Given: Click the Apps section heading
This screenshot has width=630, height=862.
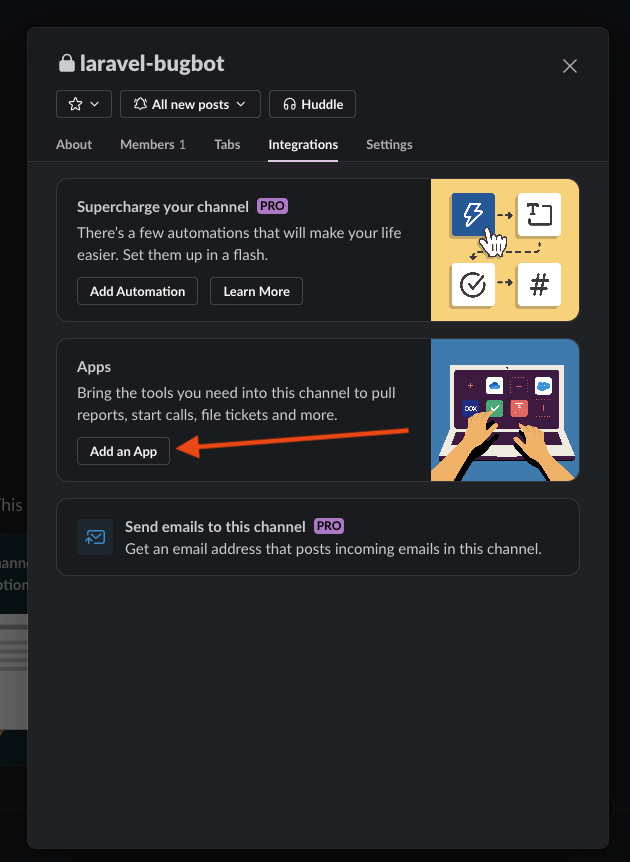Looking at the screenshot, I should click(x=94, y=367).
